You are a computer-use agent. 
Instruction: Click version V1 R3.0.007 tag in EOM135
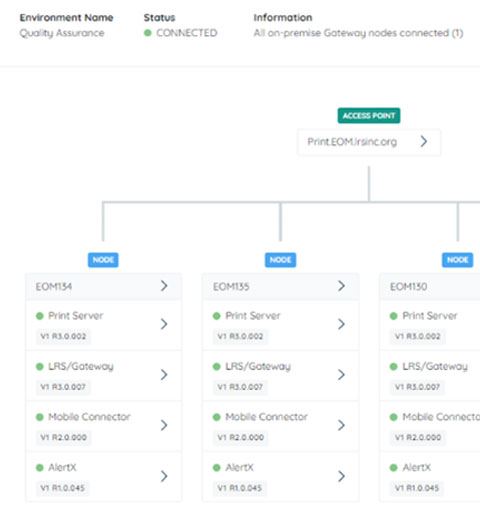(x=240, y=387)
